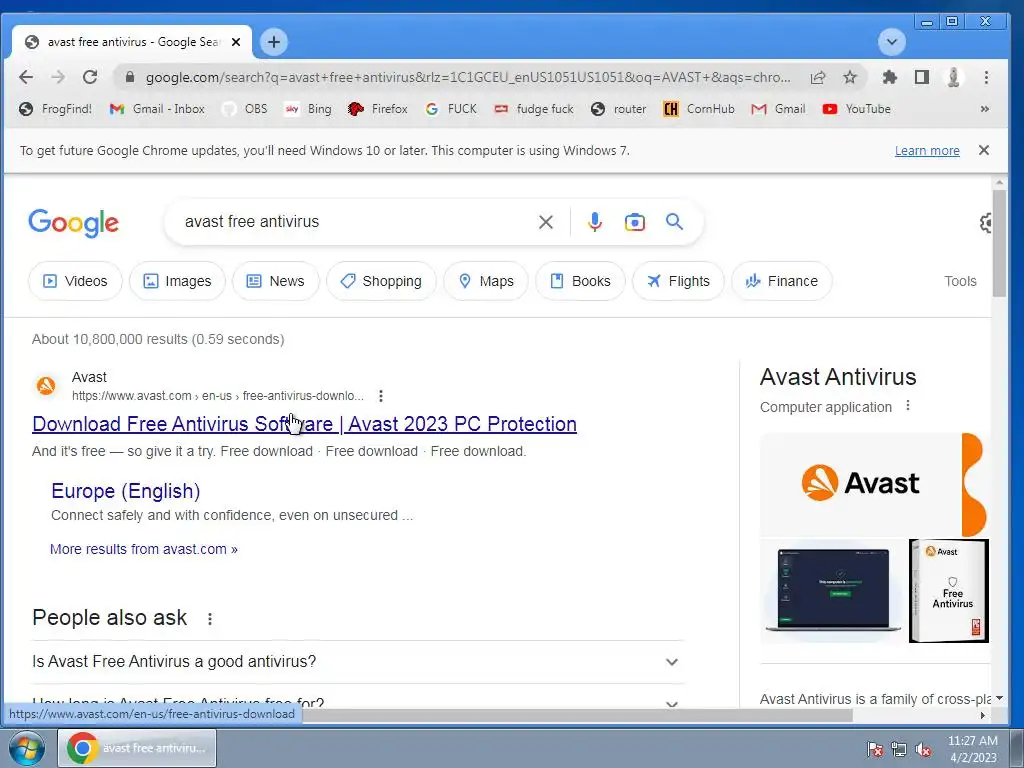Open the Action Center flag tray icon
The height and width of the screenshot is (768, 1024).
(x=874, y=749)
